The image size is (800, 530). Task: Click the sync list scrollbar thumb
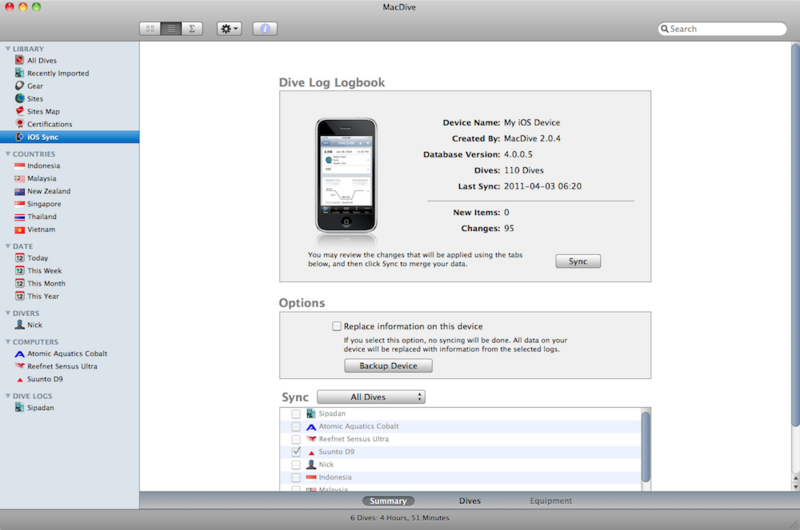pos(645,446)
